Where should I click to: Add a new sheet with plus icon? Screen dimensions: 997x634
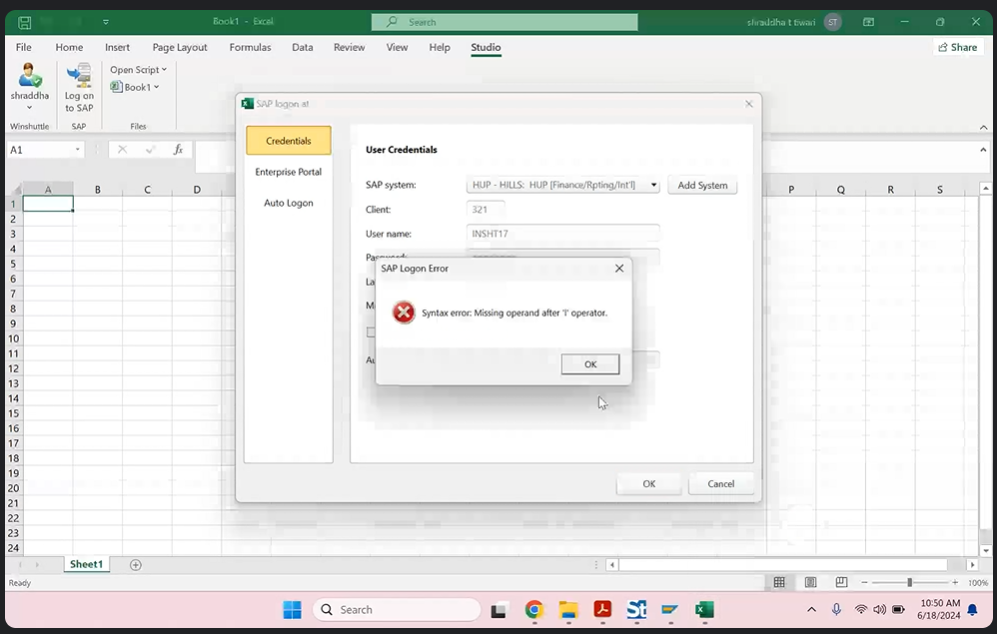tap(136, 565)
